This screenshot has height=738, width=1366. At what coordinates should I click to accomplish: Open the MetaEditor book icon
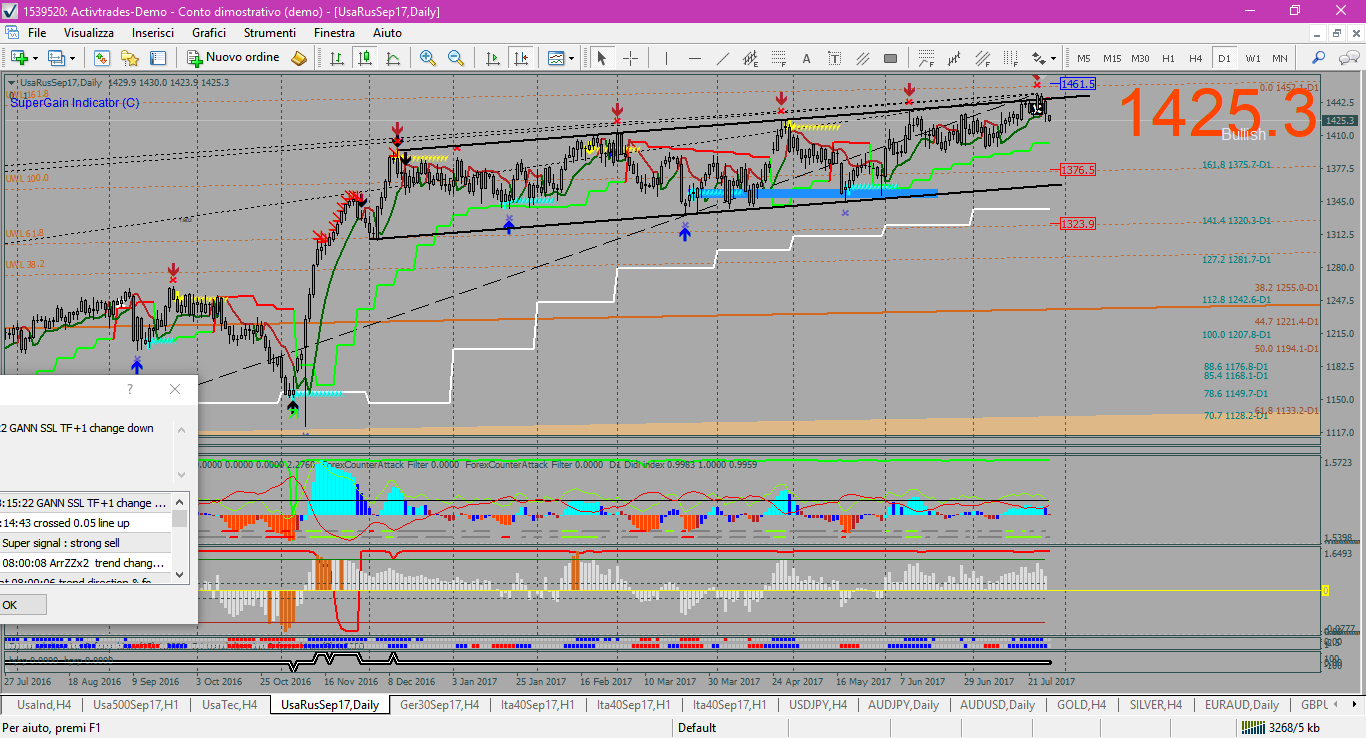[x=298, y=58]
